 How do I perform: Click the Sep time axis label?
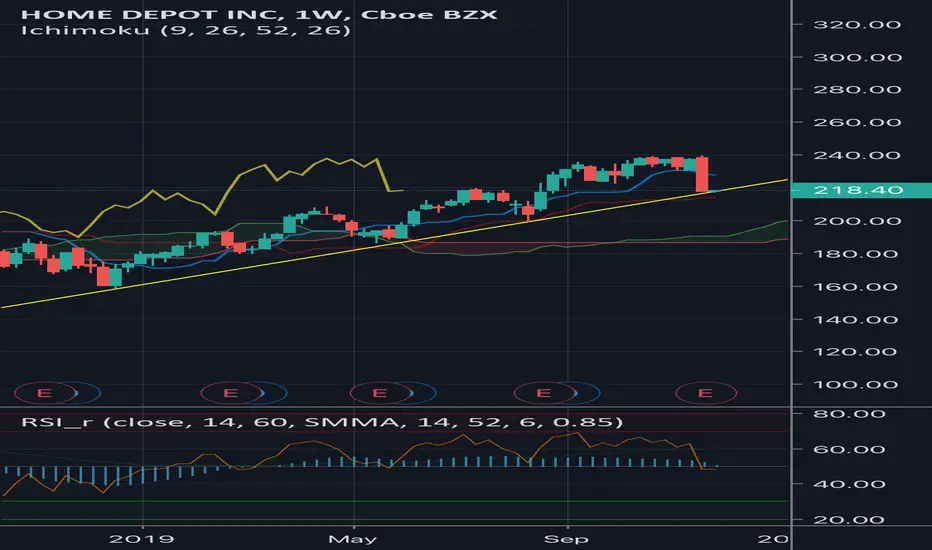[566, 539]
